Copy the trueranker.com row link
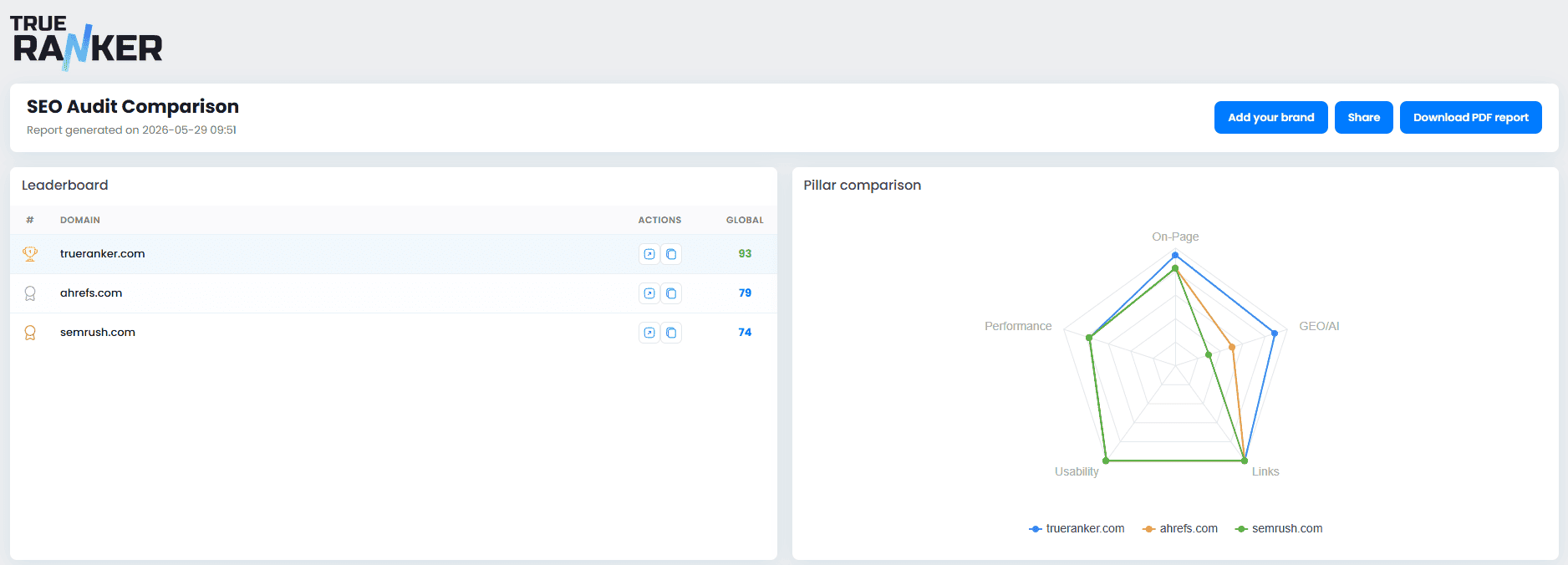The width and height of the screenshot is (1568, 565). click(x=671, y=254)
